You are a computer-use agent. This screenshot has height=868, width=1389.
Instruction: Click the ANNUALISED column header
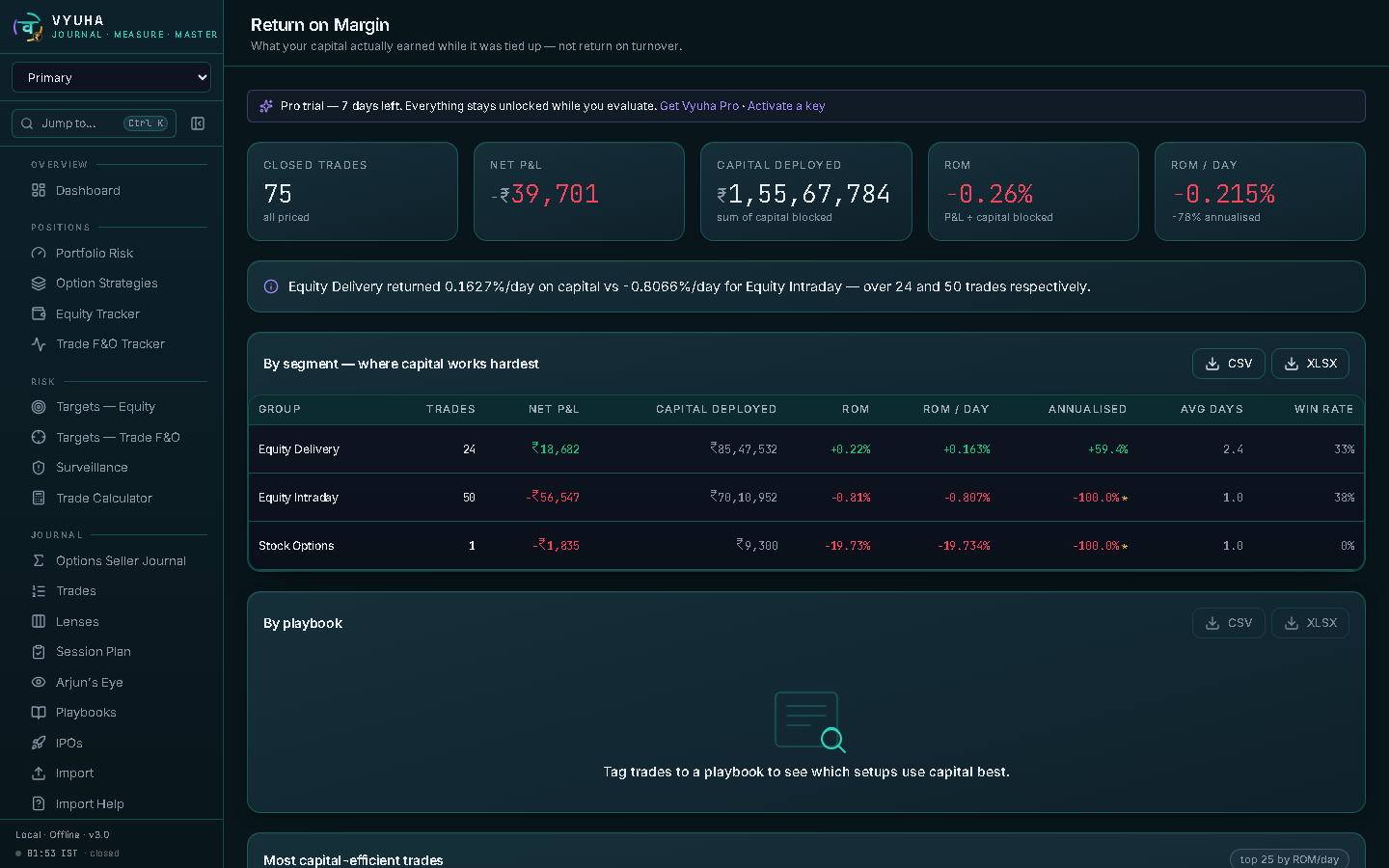[x=1088, y=409]
